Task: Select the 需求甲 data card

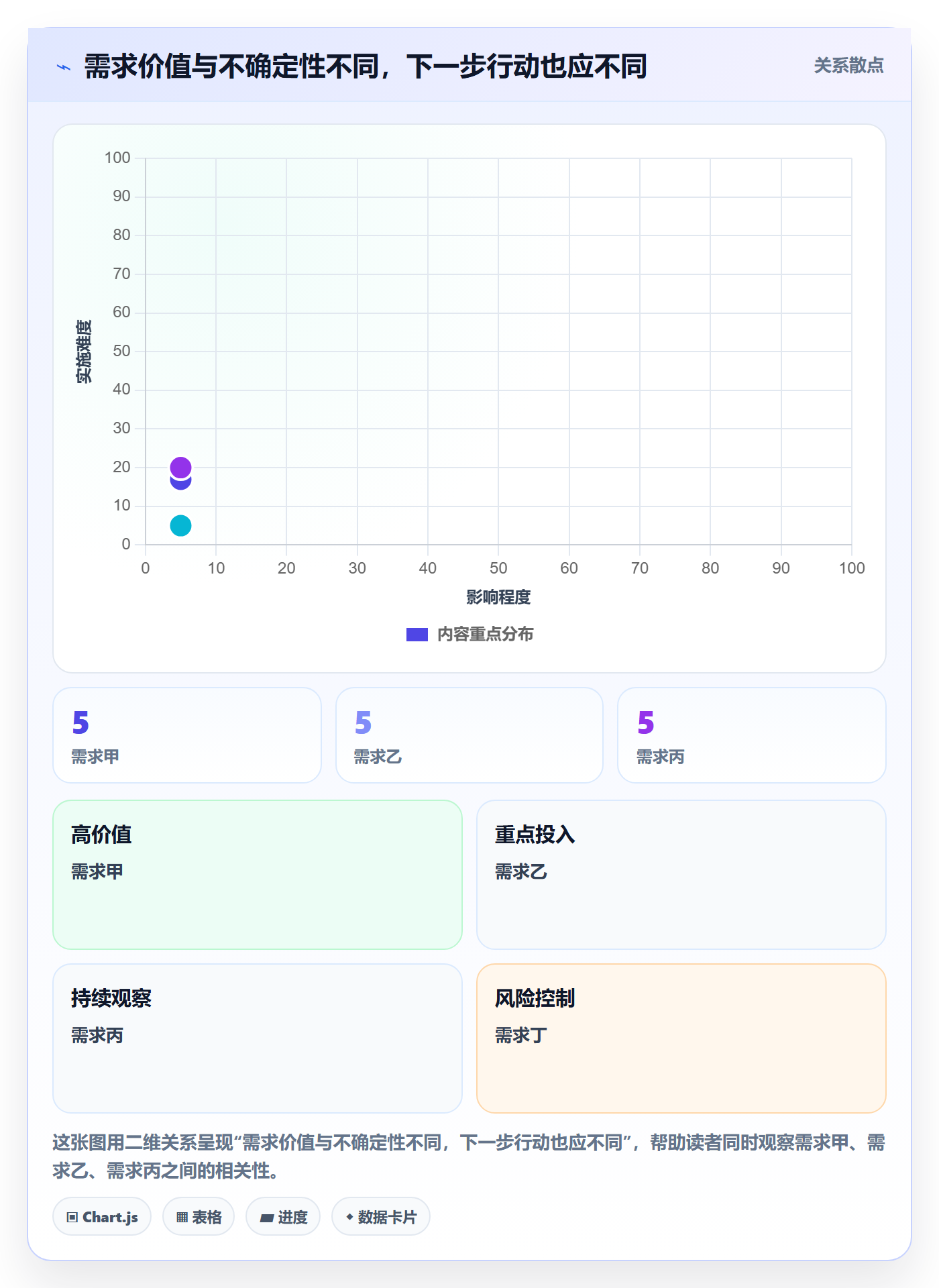Action: 187,735
